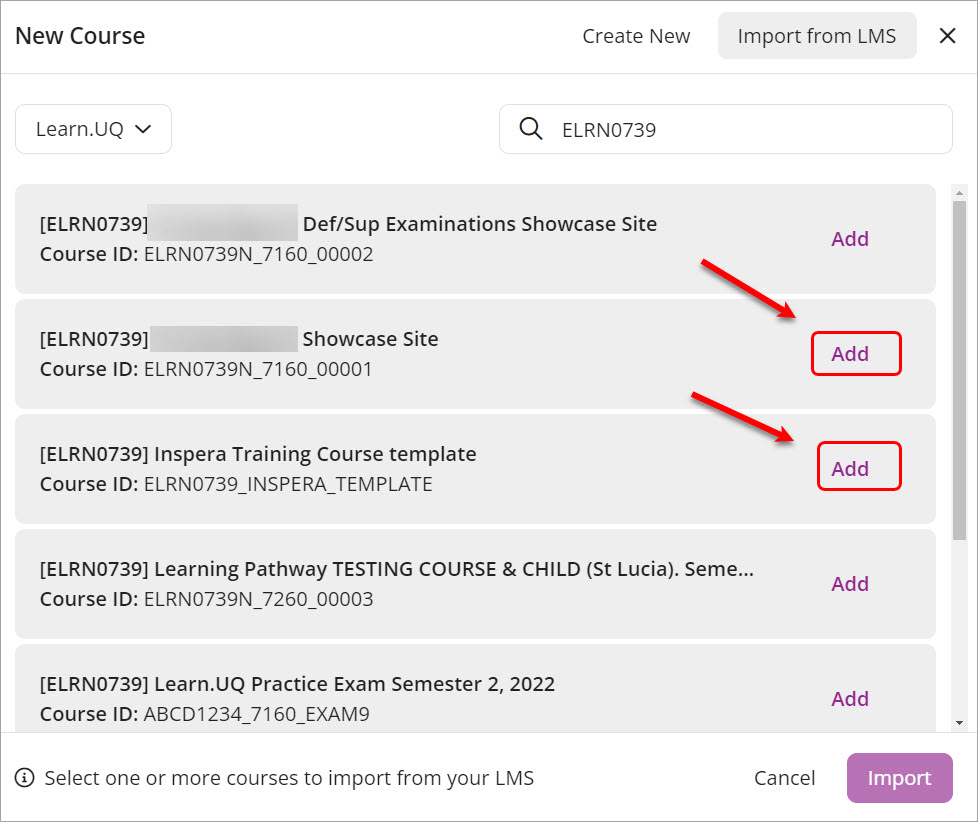Screen dimensions: 978x822
Task: Cancel the course import
Action: coord(784,778)
